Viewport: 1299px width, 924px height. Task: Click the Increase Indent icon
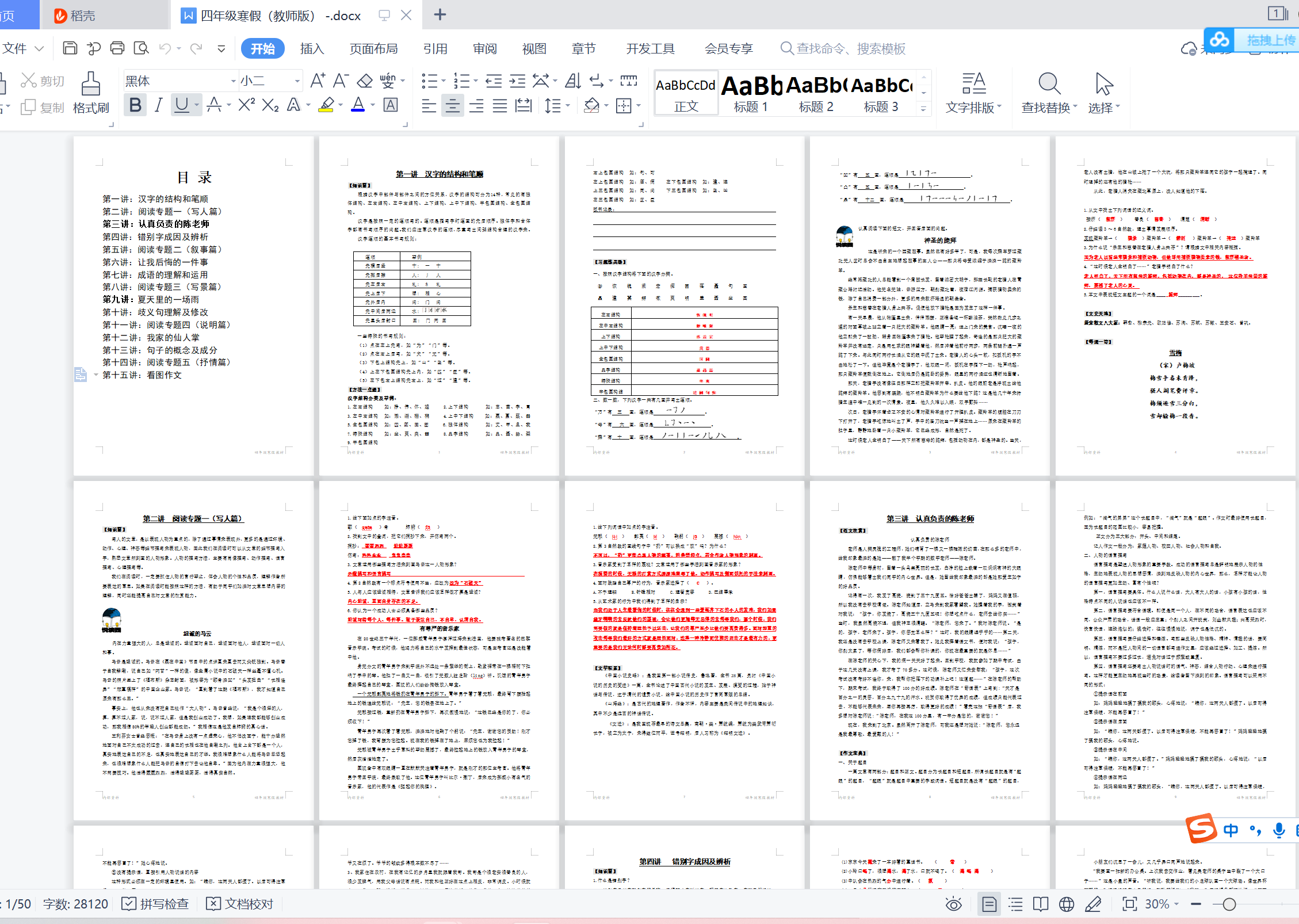pyautogui.click(x=517, y=81)
